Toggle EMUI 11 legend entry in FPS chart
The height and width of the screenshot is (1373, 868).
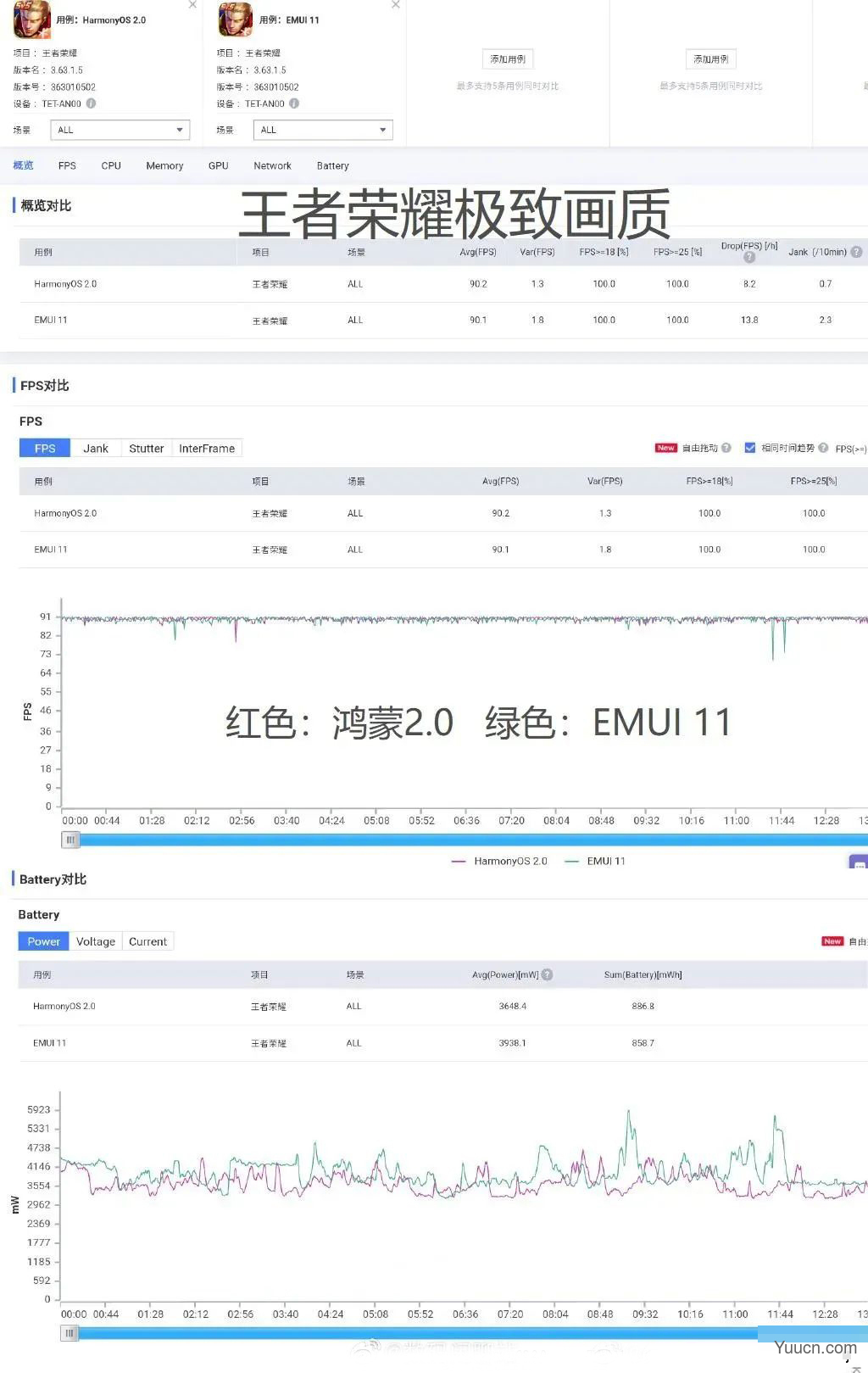click(x=594, y=861)
